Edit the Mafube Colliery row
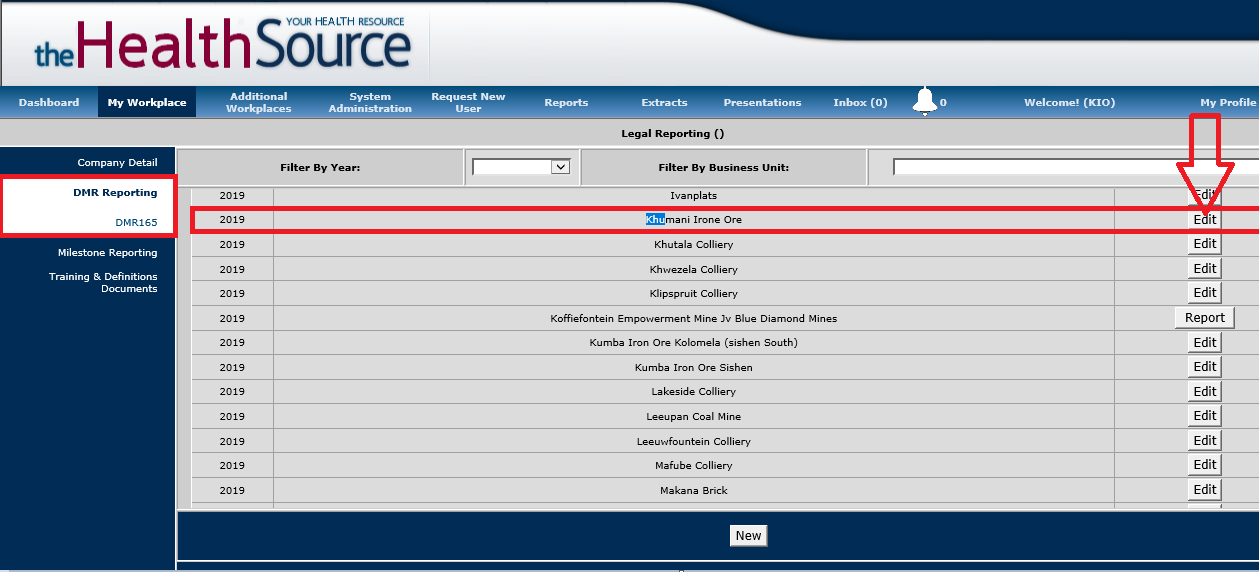 click(1205, 464)
